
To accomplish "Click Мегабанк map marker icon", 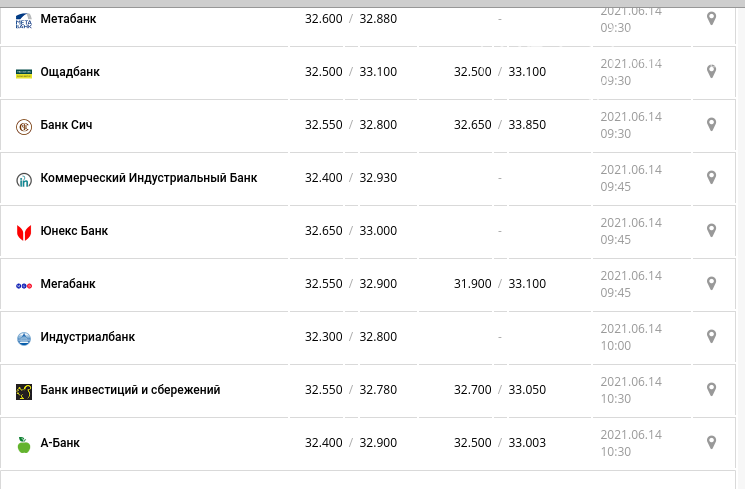I will pyautogui.click(x=711, y=283).
